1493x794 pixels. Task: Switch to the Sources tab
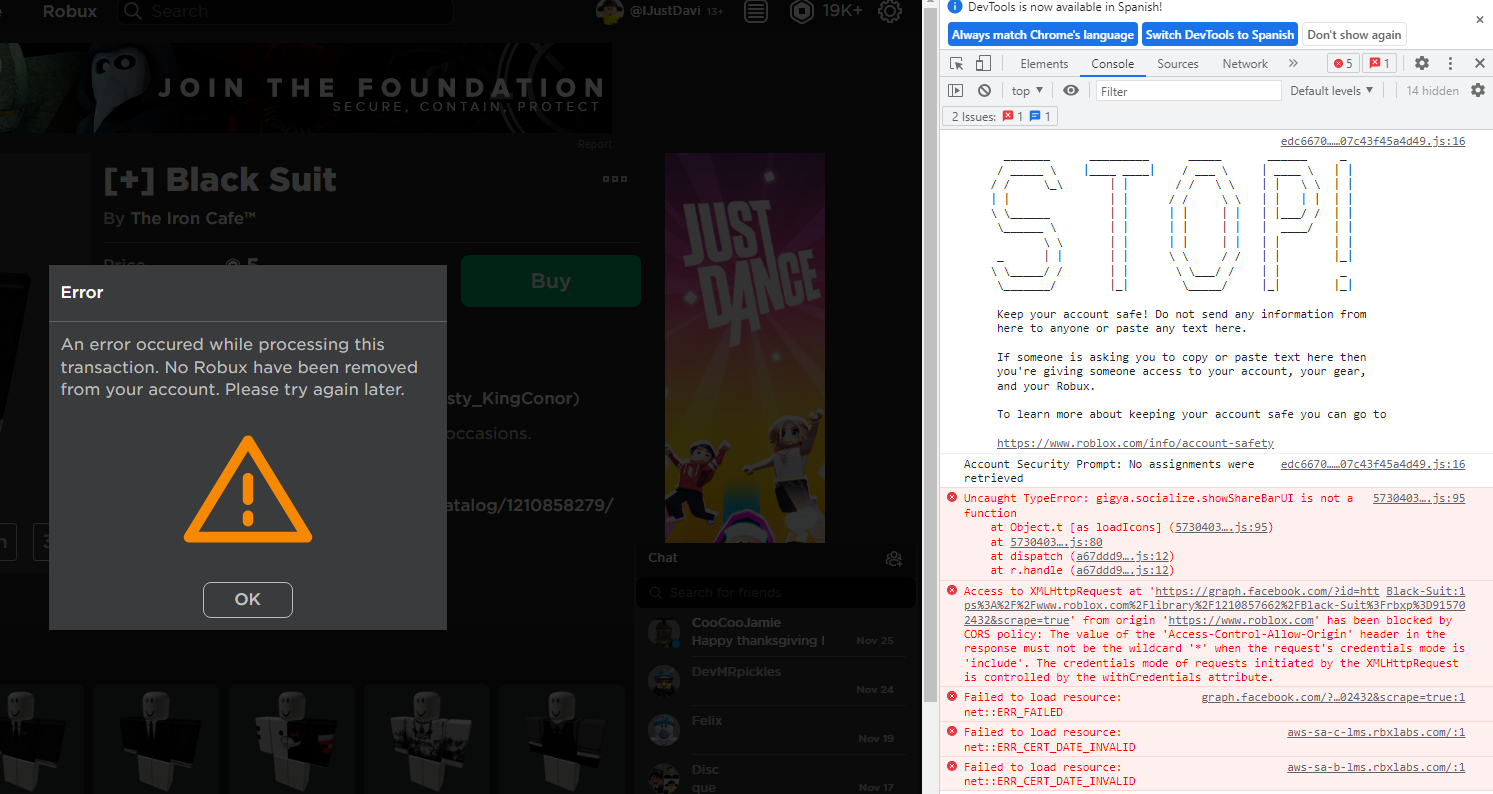point(1177,63)
